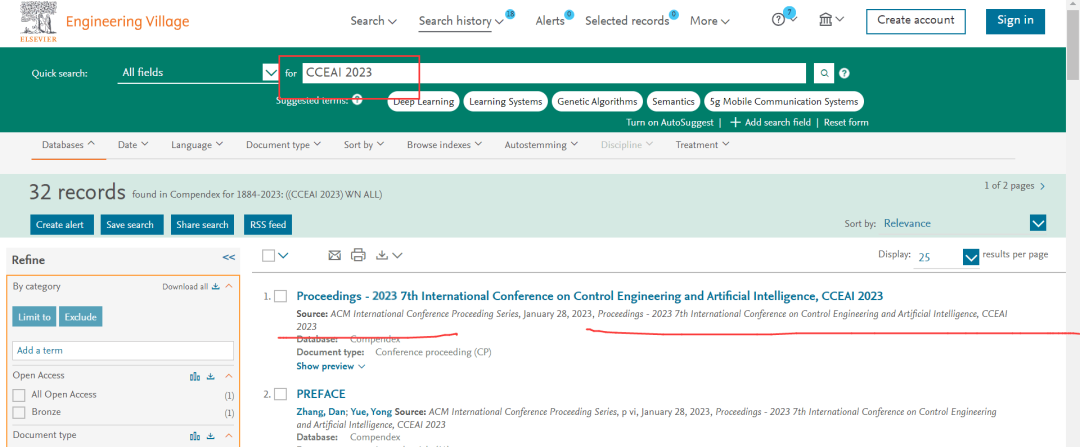Open the Proceedings CCEAI 2023 result title
The width and height of the screenshot is (1080, 447).
[x=590, y=296]
